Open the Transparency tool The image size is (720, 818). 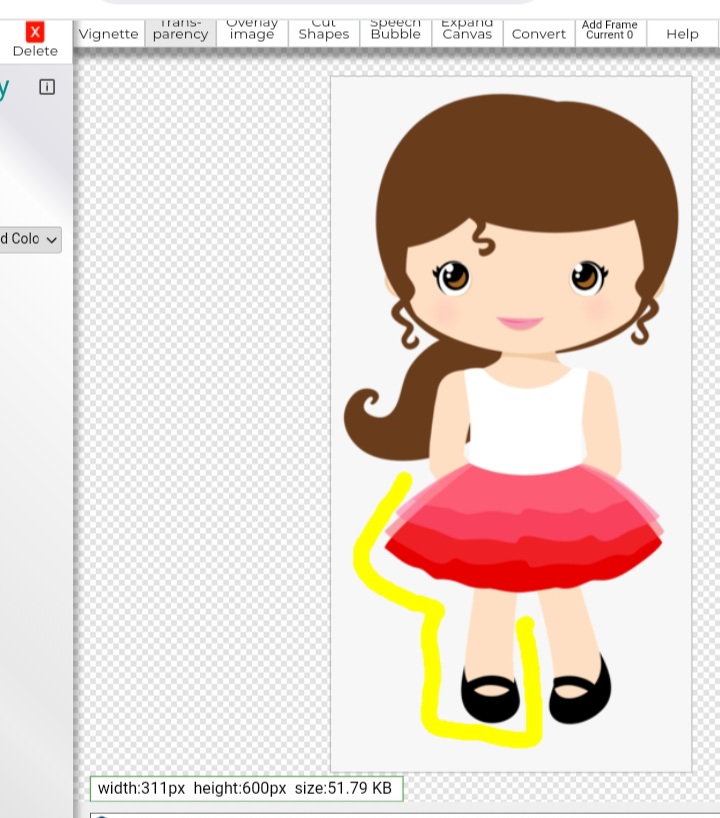pyautogui.click(x=180, y=32)
